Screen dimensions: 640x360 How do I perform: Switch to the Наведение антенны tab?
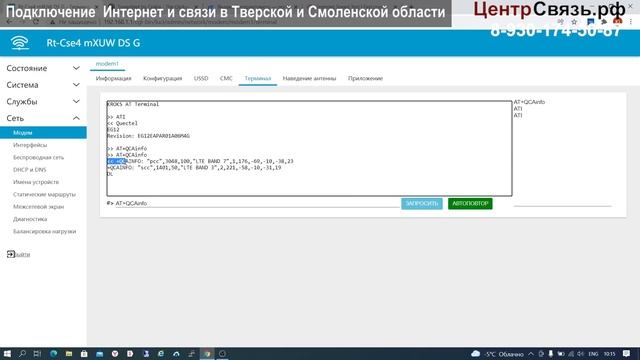[x=309, y=78]
